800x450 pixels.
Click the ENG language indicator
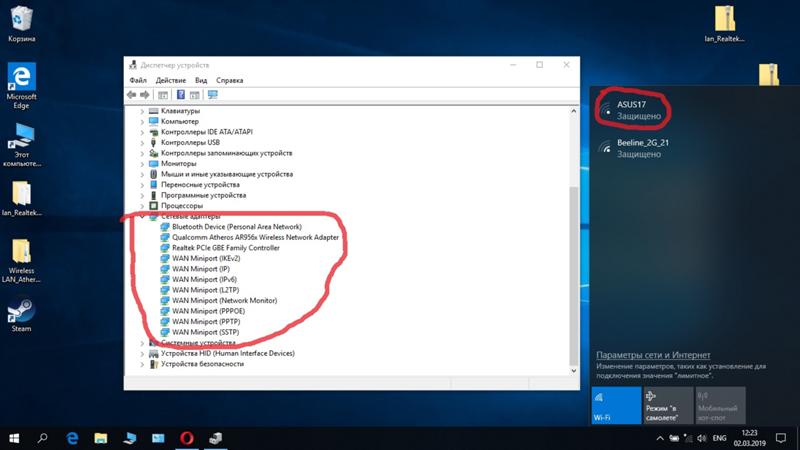tap(719, 438)
